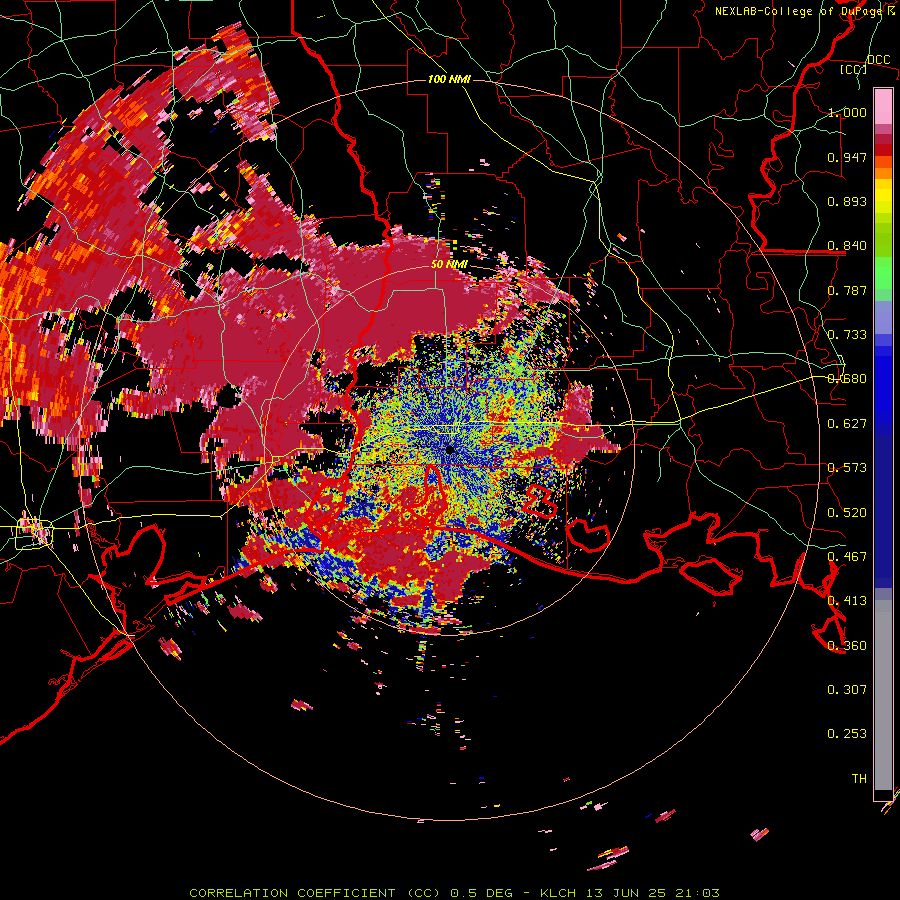Viewport: 900px width, 900px height.
Task: Click the KLCH station identifier
Action: 558,893
